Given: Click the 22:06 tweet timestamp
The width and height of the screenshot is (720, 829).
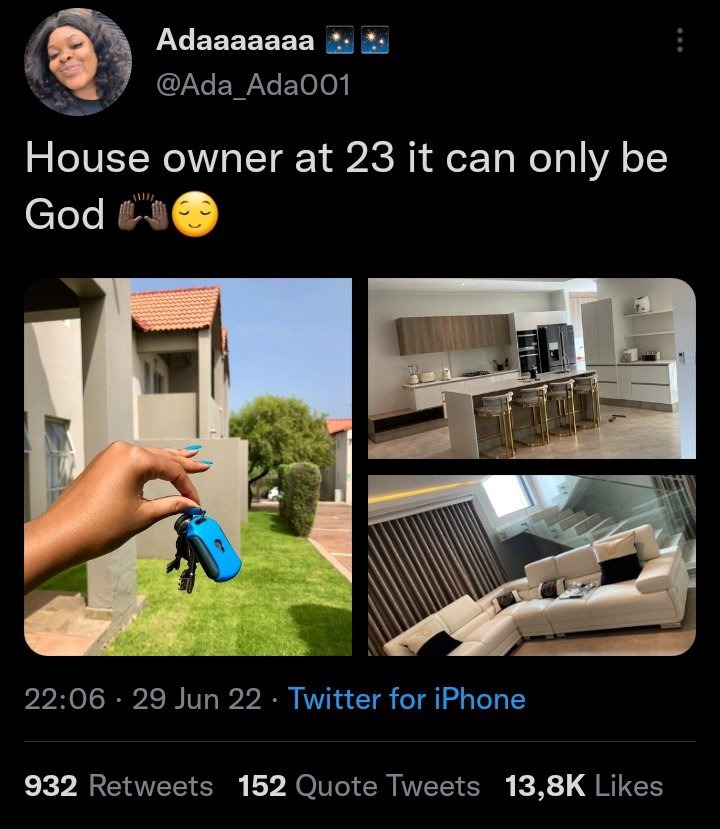Looking at the screenshot, I should click(65, 699).
